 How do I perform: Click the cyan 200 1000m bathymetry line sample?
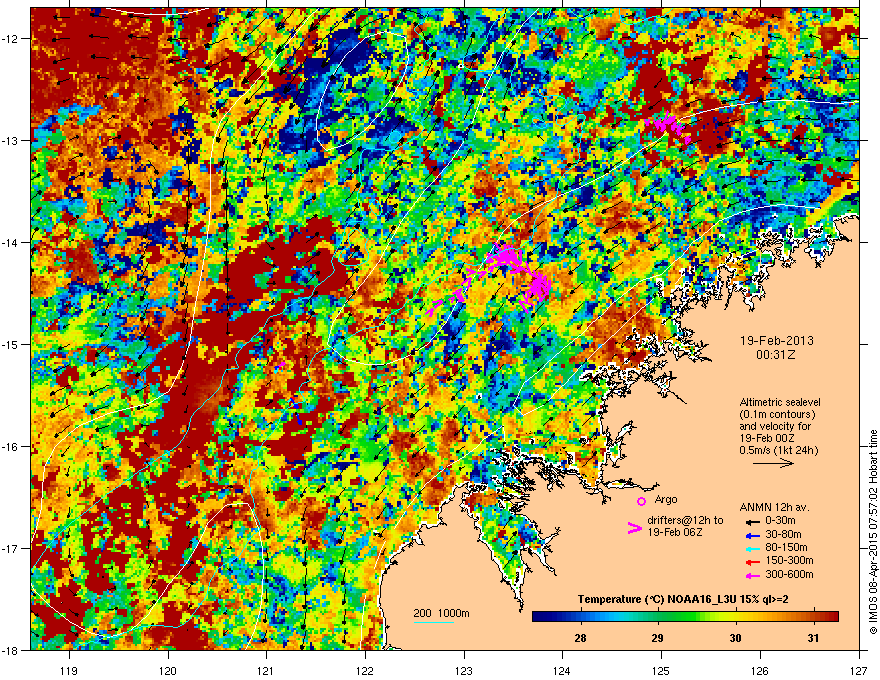point(434,622)
